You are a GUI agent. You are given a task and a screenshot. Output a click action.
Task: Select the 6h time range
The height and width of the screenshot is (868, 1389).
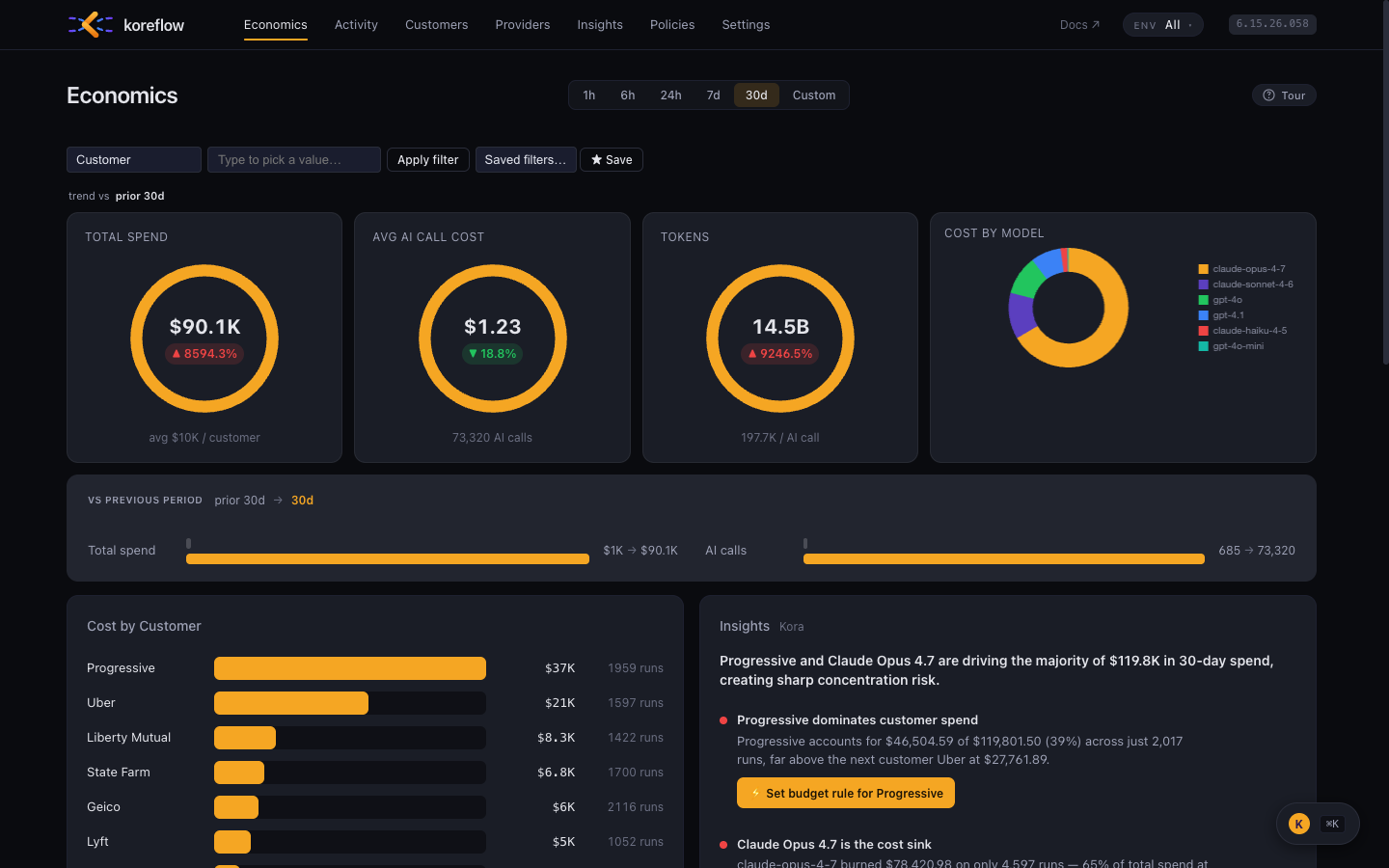(x=628, y=95)
